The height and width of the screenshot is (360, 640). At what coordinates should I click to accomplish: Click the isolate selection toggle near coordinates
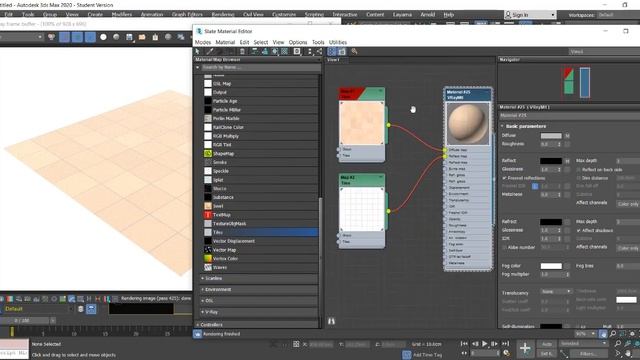click(296, 344)
